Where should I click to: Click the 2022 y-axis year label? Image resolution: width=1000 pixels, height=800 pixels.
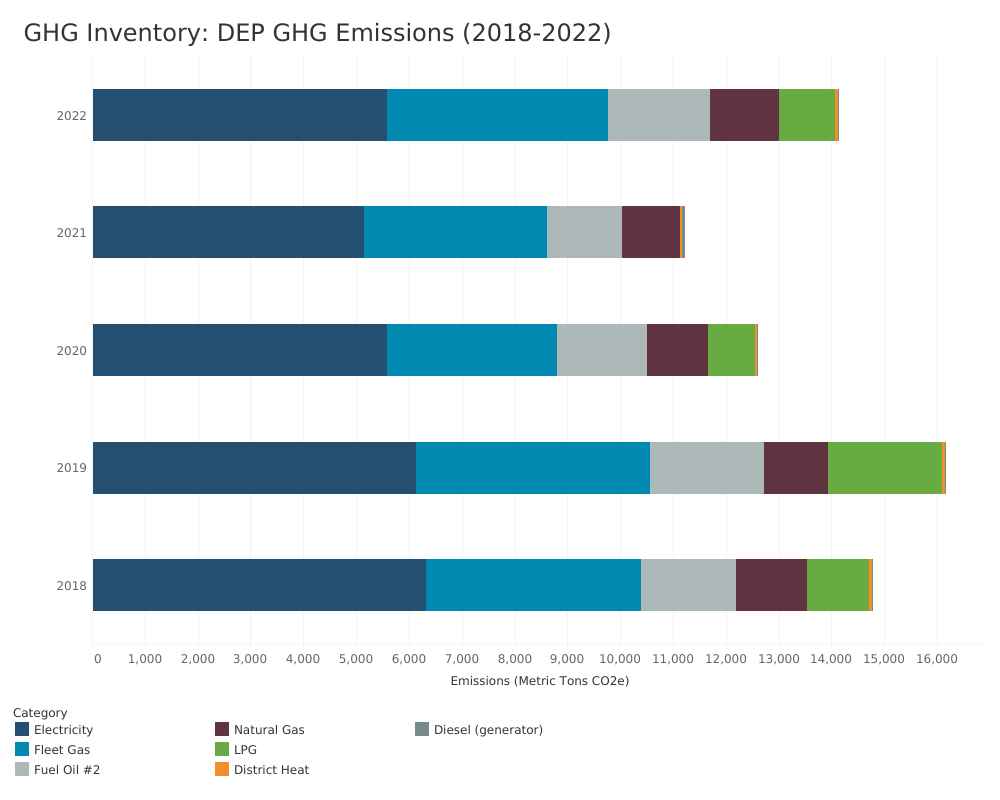pyautogui.click(x=71, y=116)
